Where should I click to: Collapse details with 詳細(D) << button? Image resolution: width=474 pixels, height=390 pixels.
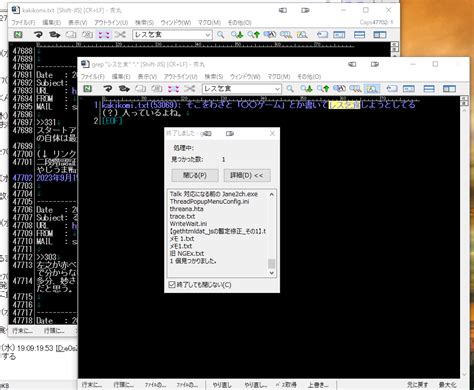(247, 175)
